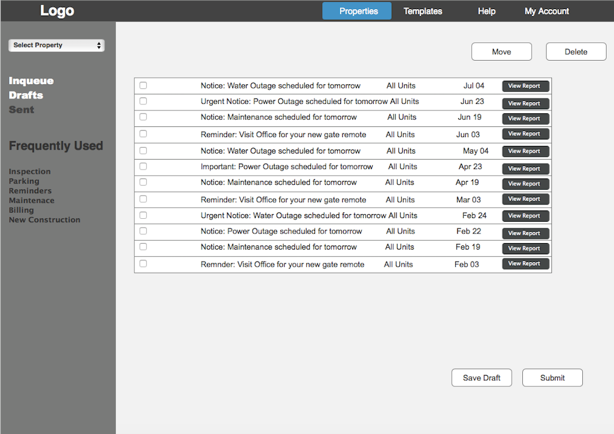Toggle the checkbox for the Apr 23 Power Outage notice
This screenshot has width=614, height=434.
point(143,167)
